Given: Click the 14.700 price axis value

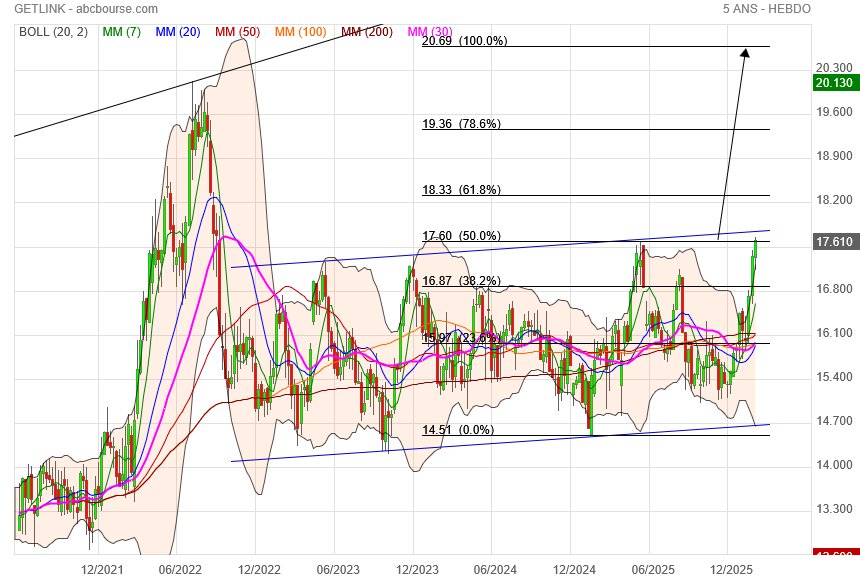Looking at the screenshot, I should (834, 421).
